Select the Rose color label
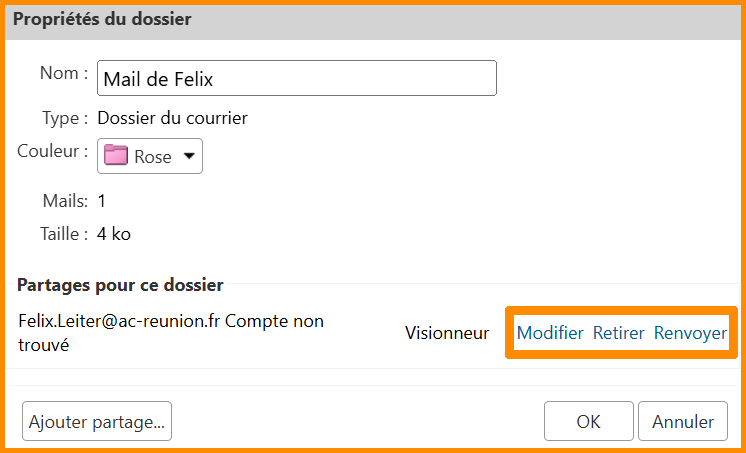This screenshot has width=746, height=453. (153, 157)
